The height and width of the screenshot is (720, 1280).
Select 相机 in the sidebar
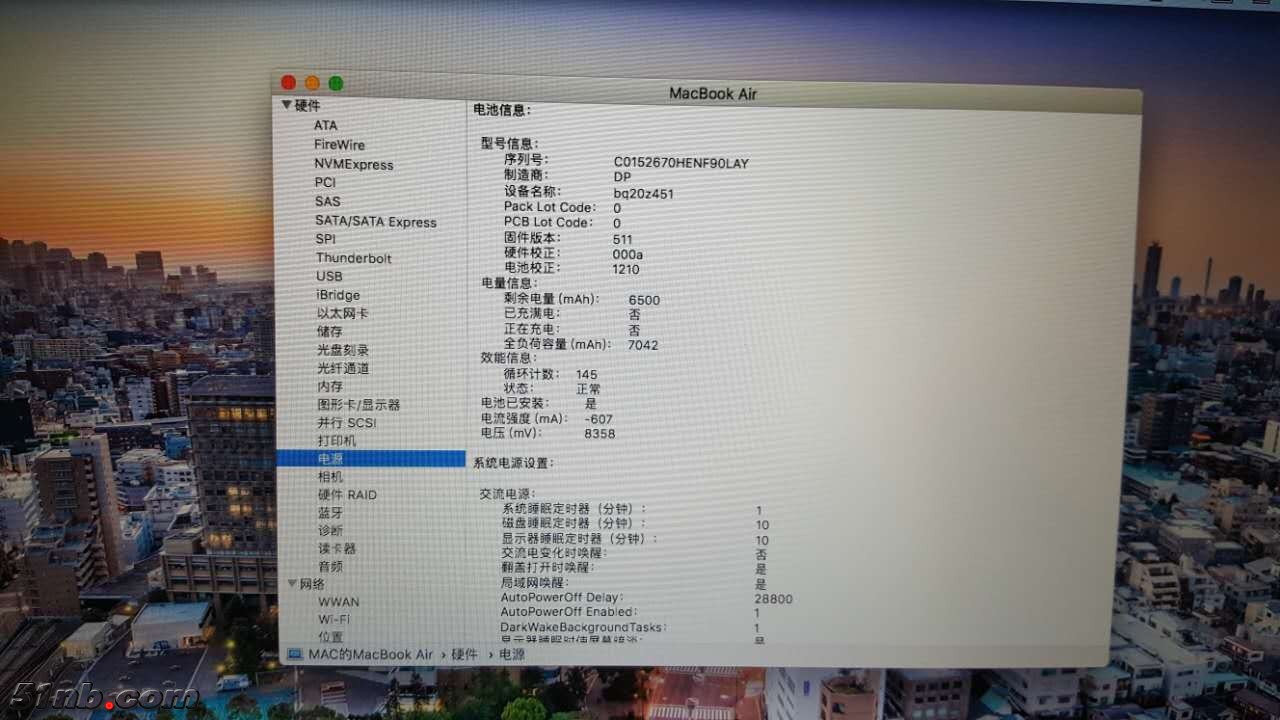coord(329,476)
